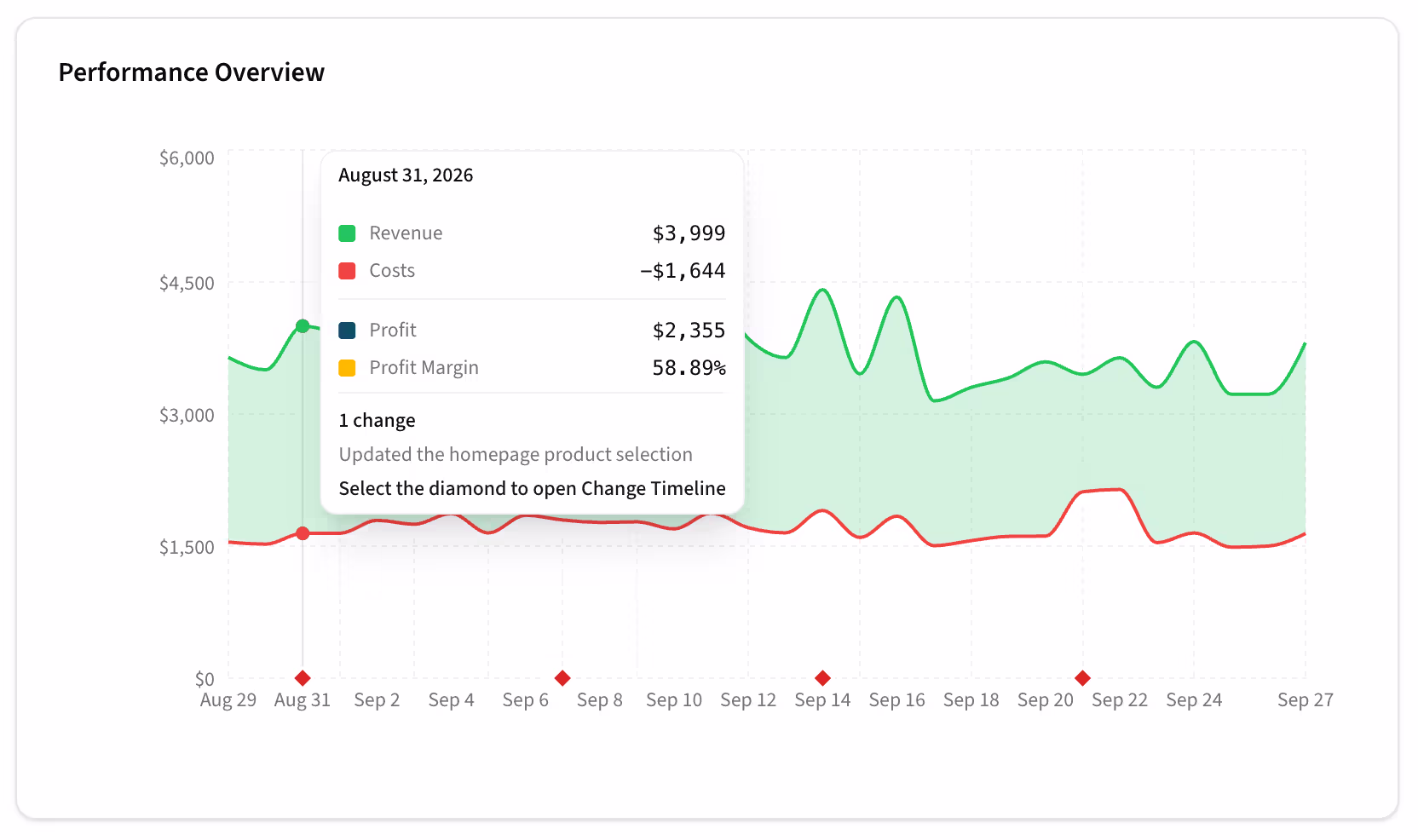Click the 'Aug 29' x-axis label
Screen dimensions: 1418x840
(228, 700)
